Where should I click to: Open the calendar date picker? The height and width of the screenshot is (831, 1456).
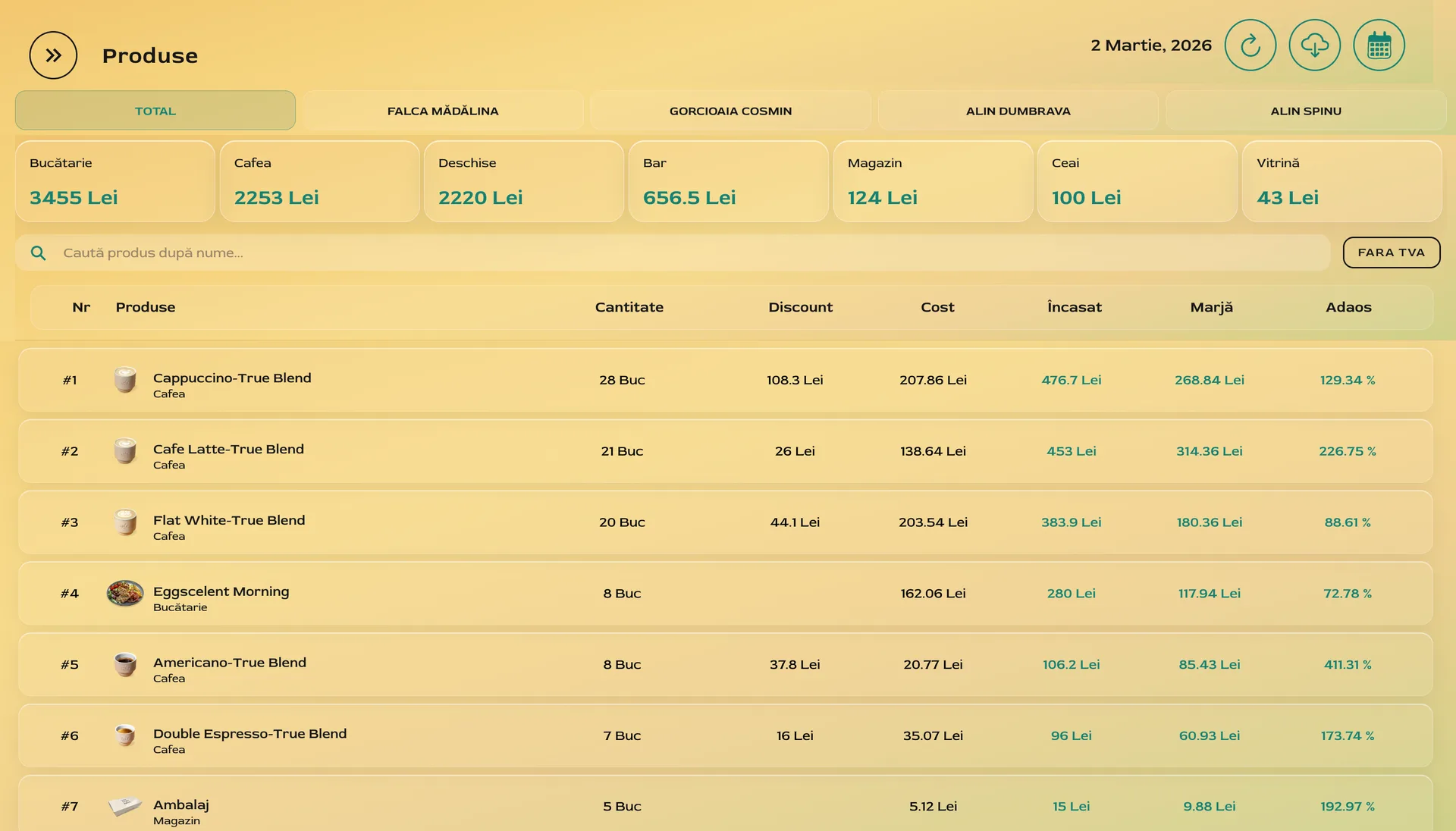tap(1379, 45)
